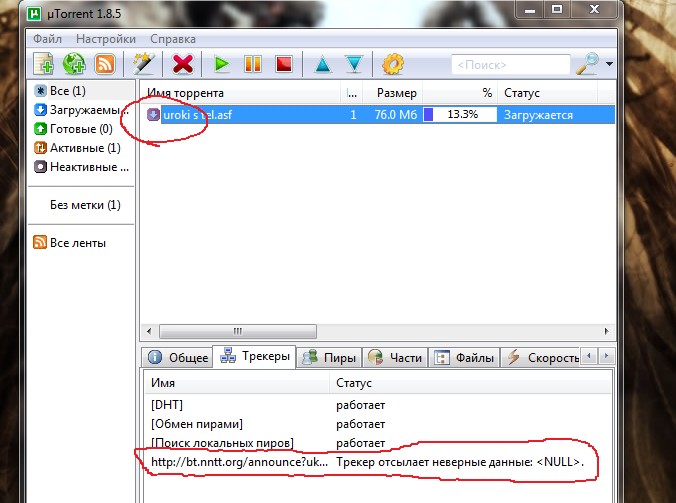676x503 pixels.
Task: Switch to the Трекеры tab
Action: tap(254, 356)
